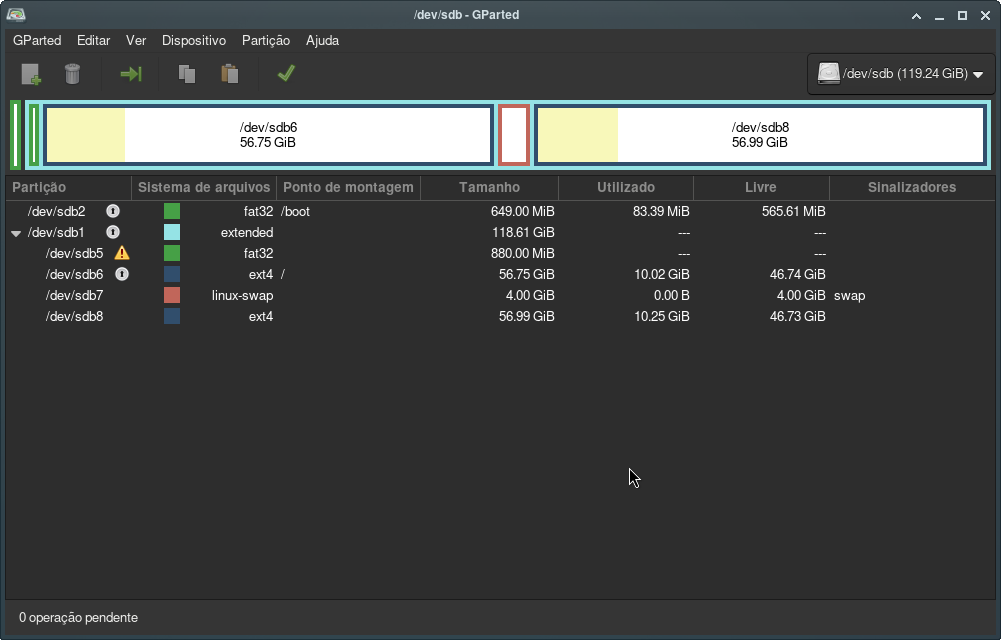
Task: Click the 46.74 GiB free value
Action: pos(797,274)
